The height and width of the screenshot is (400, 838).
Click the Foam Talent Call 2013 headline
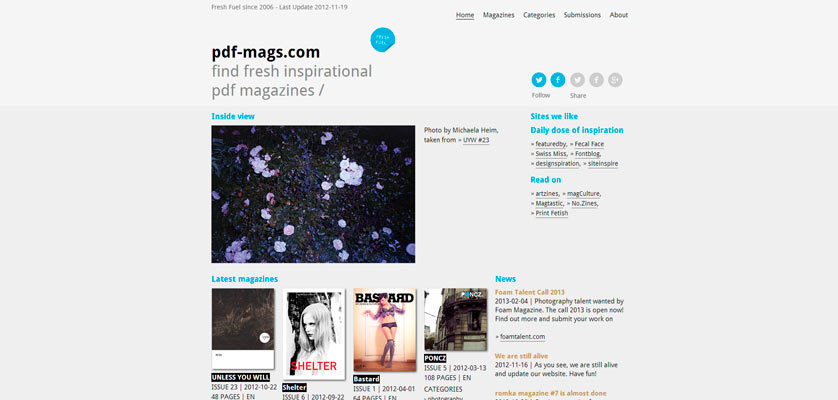click(530, 293)
